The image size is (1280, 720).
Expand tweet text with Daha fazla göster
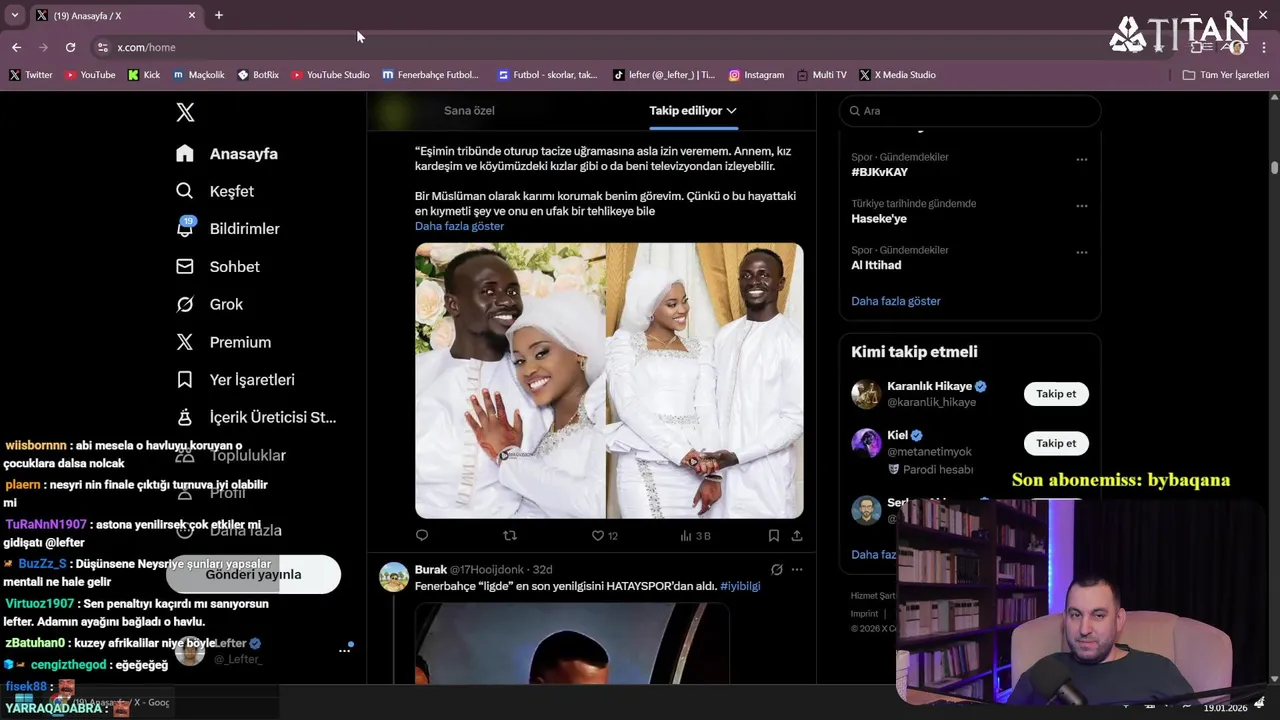pos(459,226)
